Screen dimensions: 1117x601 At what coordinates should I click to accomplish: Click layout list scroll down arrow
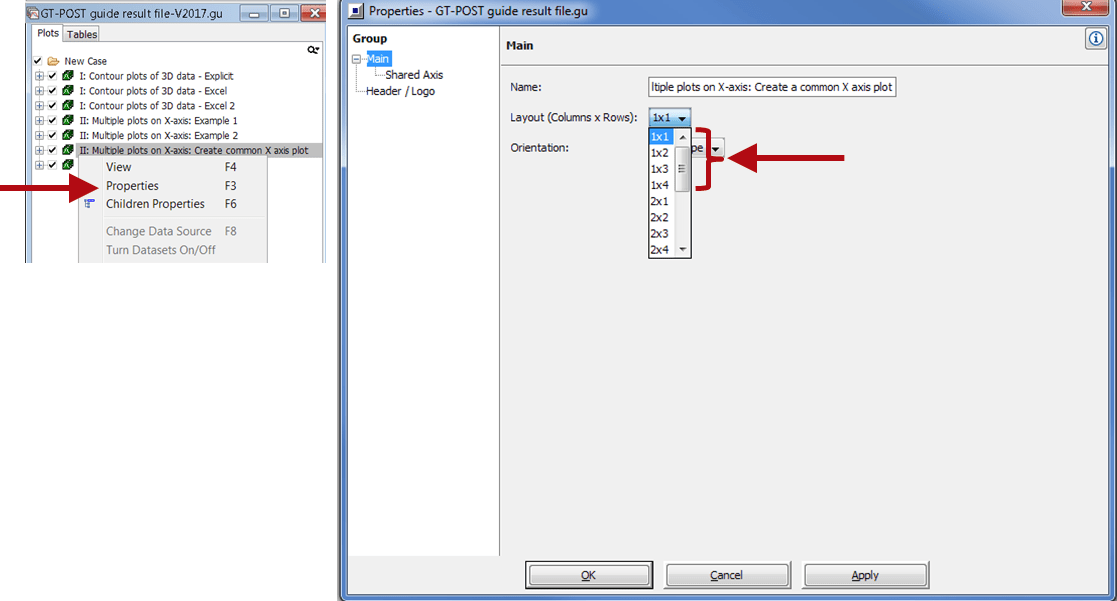682,249
